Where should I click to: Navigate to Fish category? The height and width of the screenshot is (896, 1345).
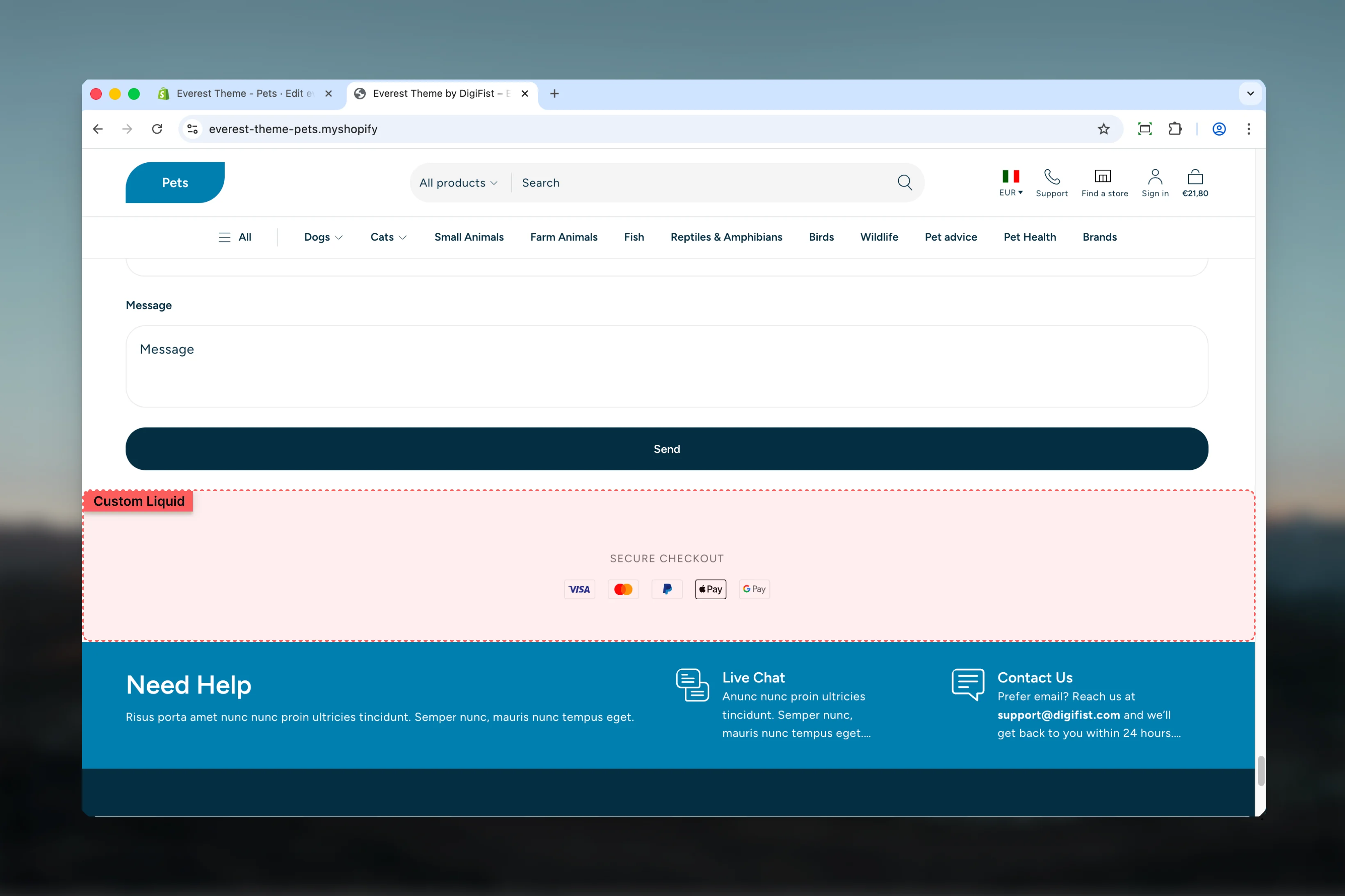click(634, 237)
